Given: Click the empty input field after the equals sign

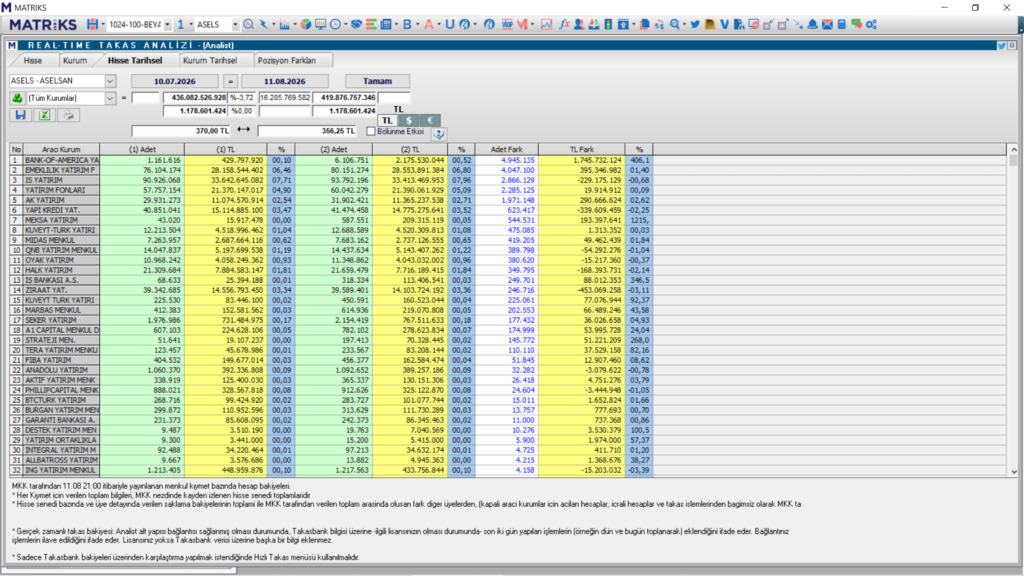Looking at the screenshot, I should (146, 98).
